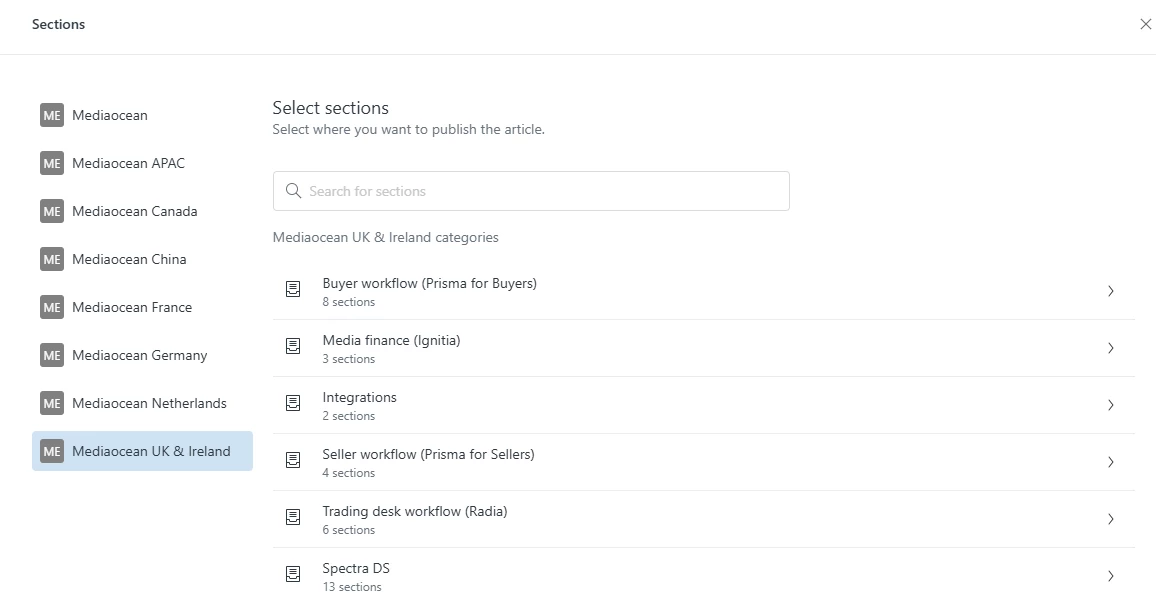Viewport: 1156px width, 601px height.
Task: Select Mediaocean France in the sidebar
Action: pyautogui.click(x=131, y=307)
